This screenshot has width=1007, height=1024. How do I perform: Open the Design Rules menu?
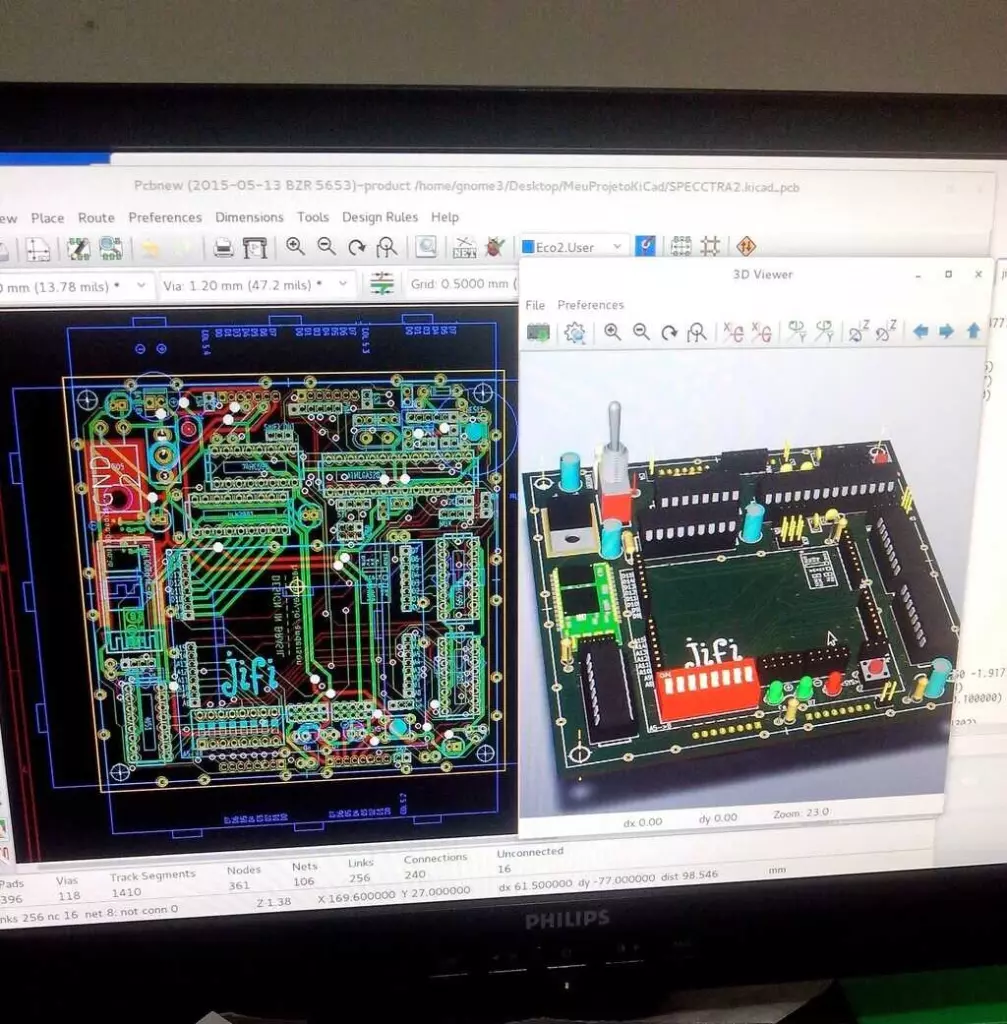coord(380,217)
